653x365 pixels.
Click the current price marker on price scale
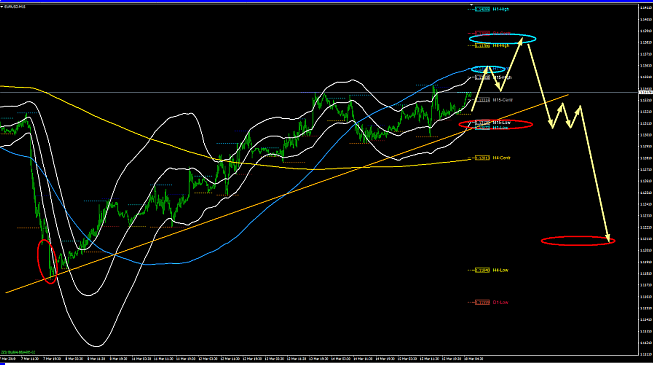[645, 92]
